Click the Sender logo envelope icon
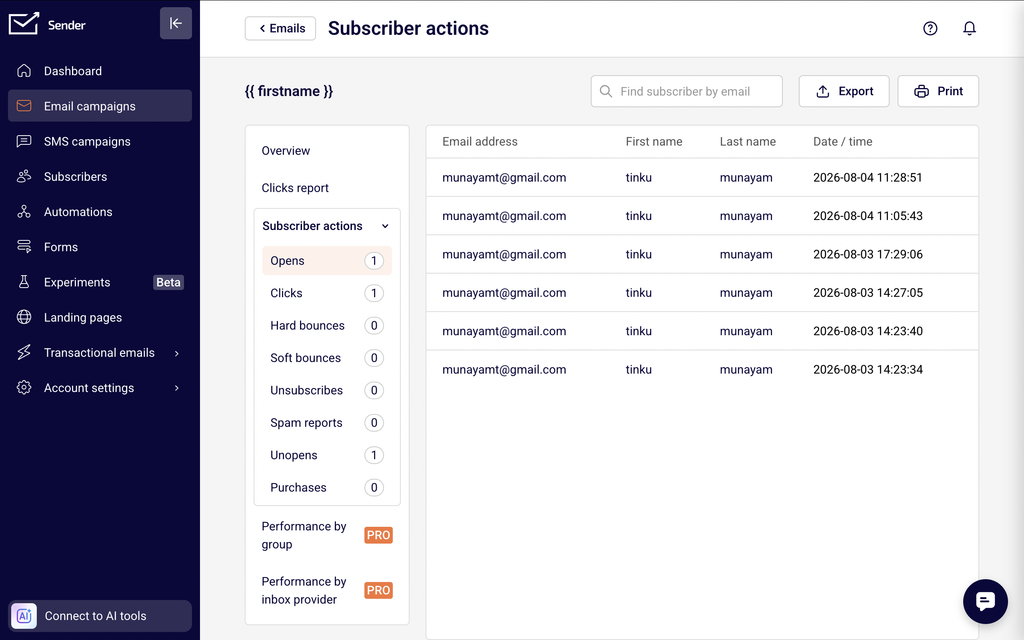The width and height of the screenshot is (1024, 640). 24,24
